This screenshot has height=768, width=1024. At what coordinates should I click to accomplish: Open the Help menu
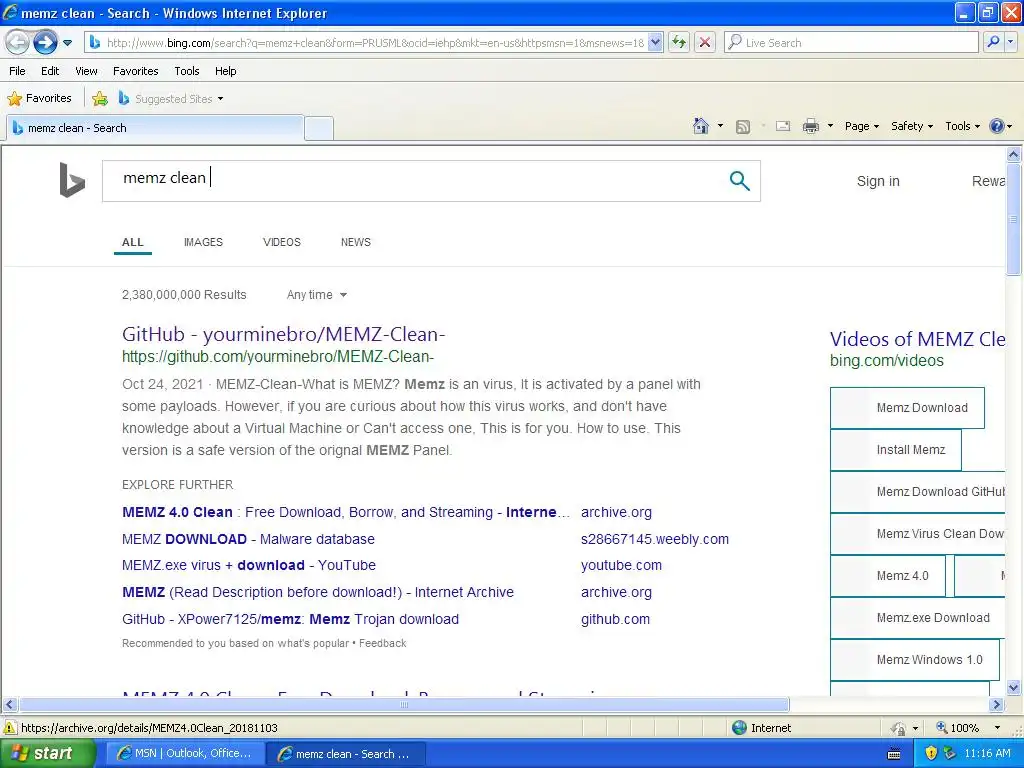tap(225, 71)
